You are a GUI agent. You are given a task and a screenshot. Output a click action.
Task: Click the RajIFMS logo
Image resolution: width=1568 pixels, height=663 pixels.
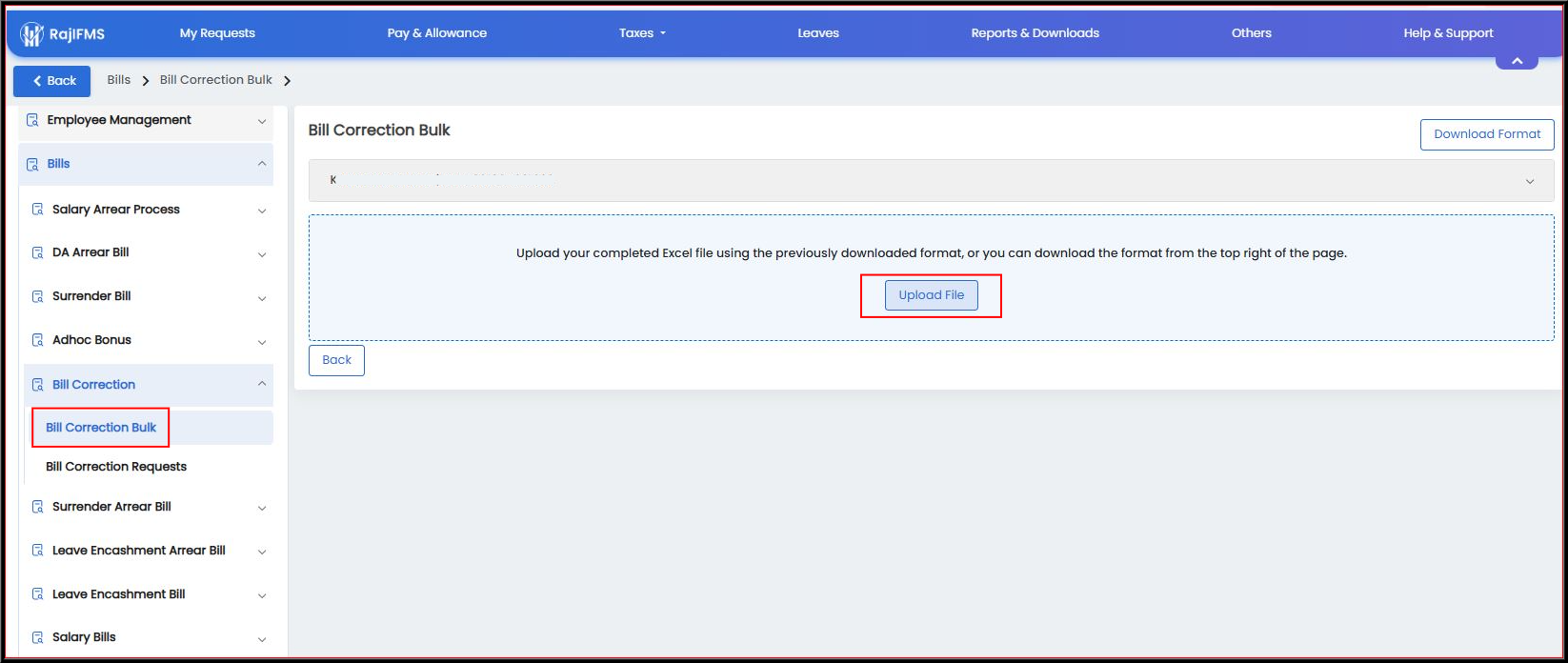[63, 34]
